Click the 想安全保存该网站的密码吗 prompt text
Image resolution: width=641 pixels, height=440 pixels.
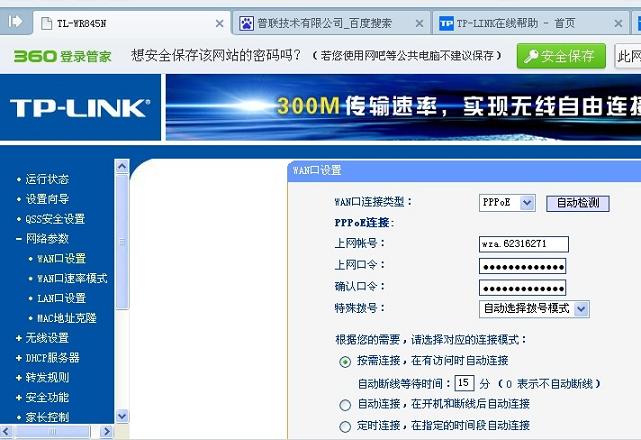[x=216, y=55]
